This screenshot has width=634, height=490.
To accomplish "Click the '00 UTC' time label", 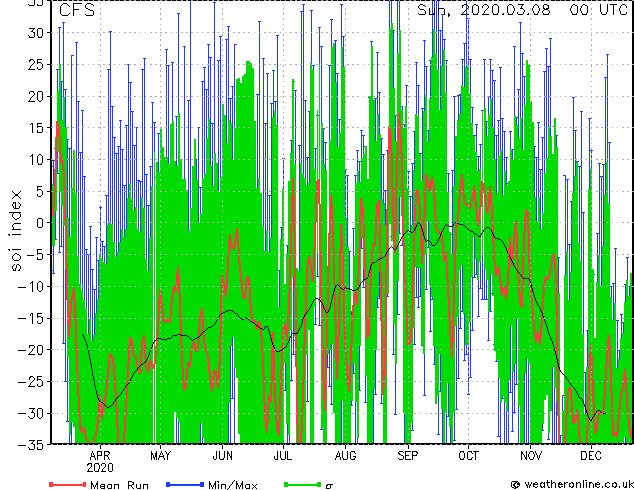I will [598, 10].
